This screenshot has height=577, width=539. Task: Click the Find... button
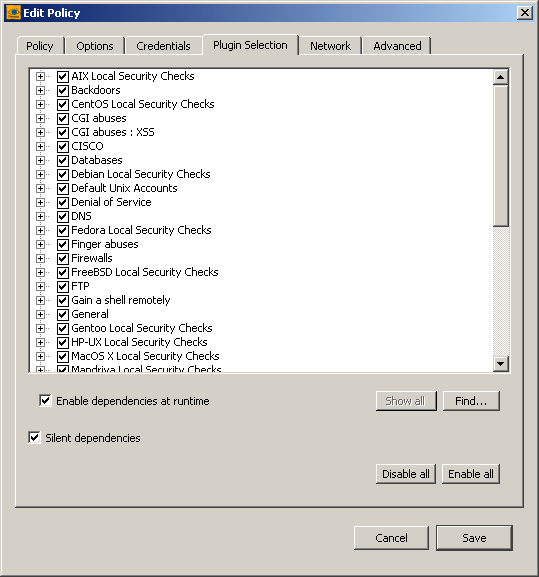point(471,401)
